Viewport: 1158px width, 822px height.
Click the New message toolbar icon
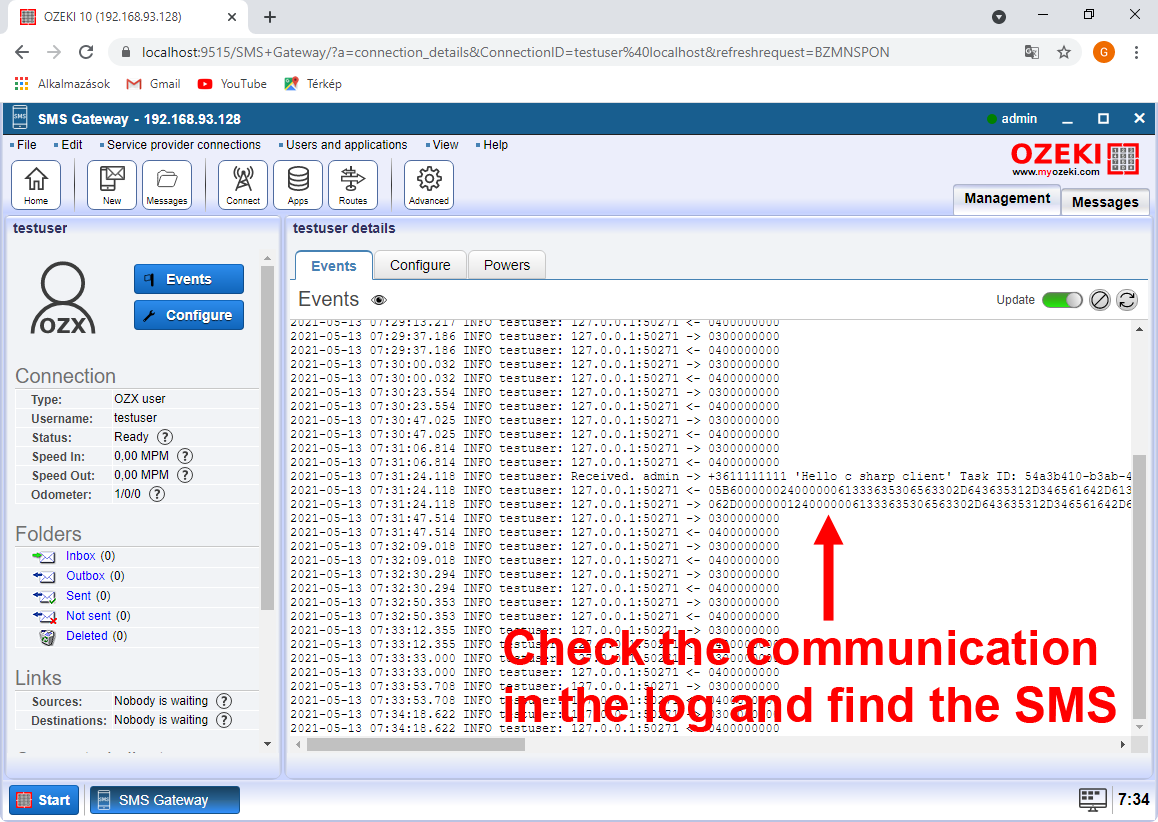[x=112, y=185]
